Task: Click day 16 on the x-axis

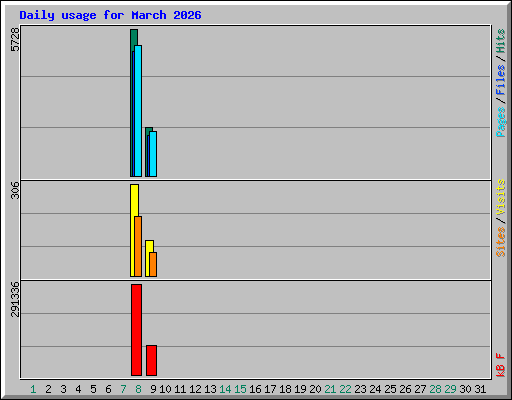Action: point(255,389)
